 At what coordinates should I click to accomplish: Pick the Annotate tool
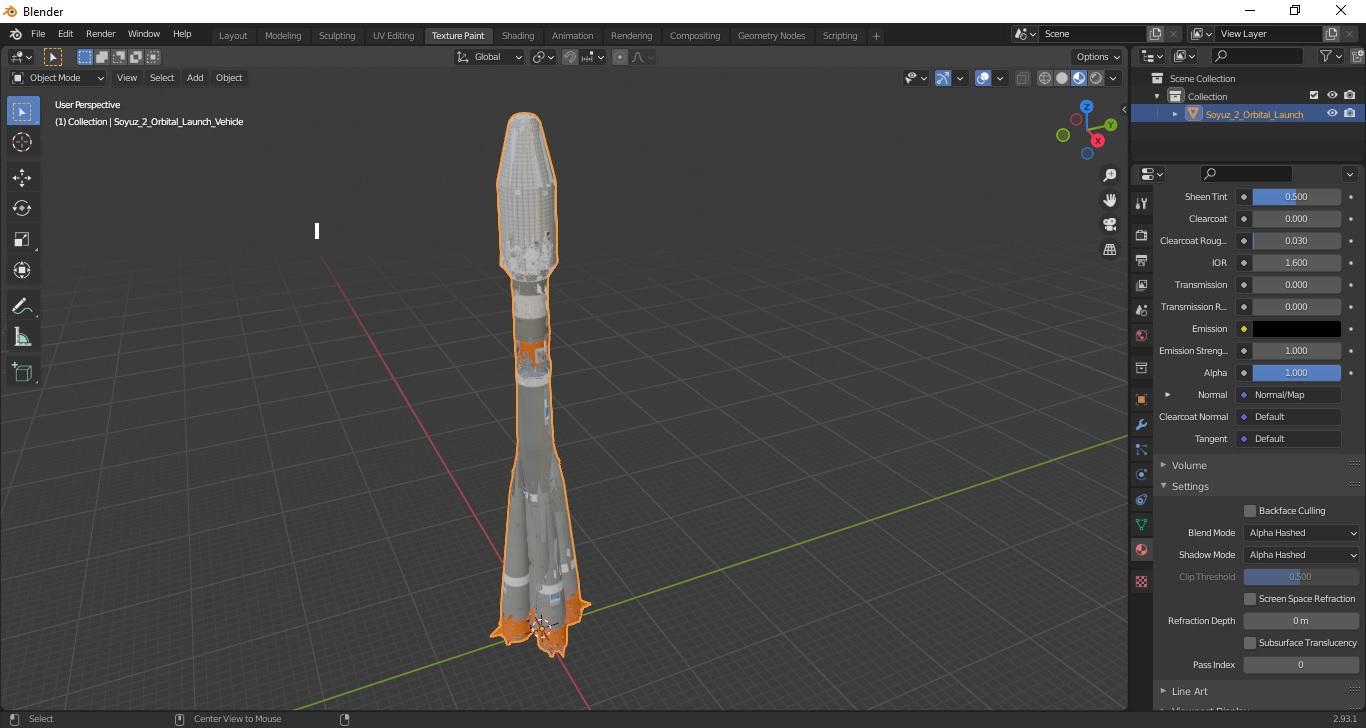click(23, 306)
